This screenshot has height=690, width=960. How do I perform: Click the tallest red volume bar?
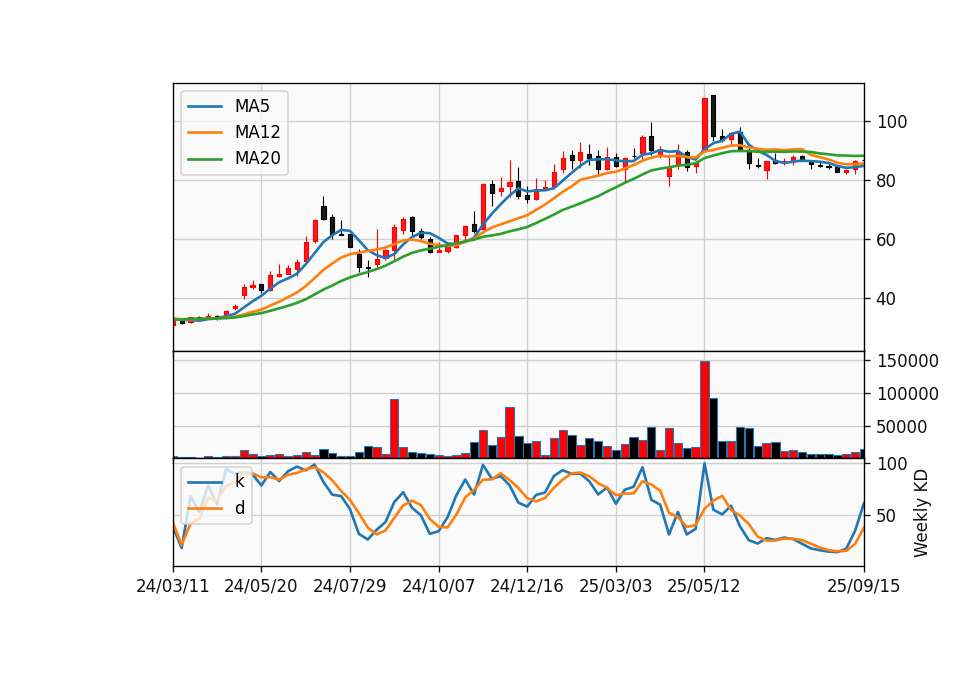[x=705, y=410]
